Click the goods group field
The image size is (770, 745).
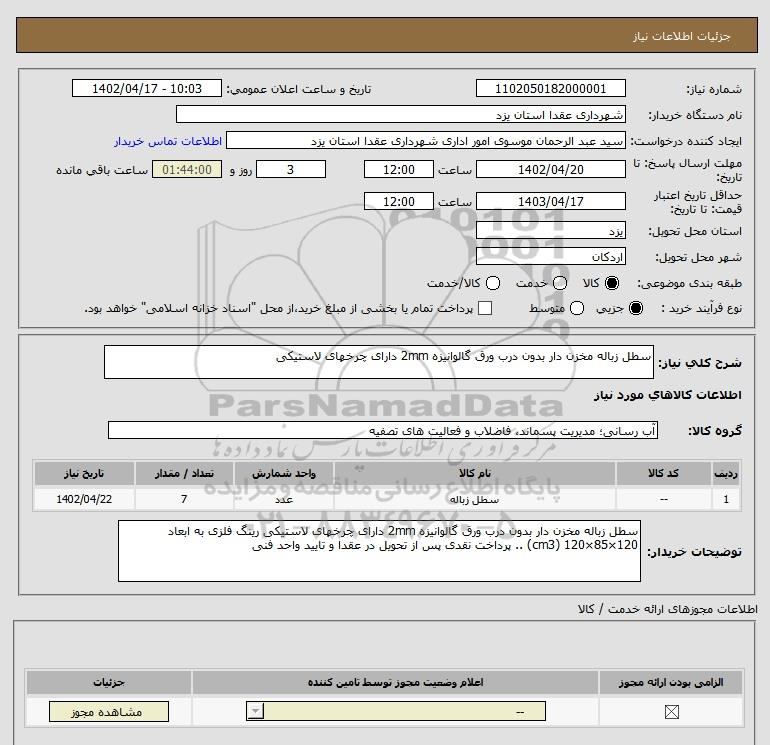(x=383, y=430)
